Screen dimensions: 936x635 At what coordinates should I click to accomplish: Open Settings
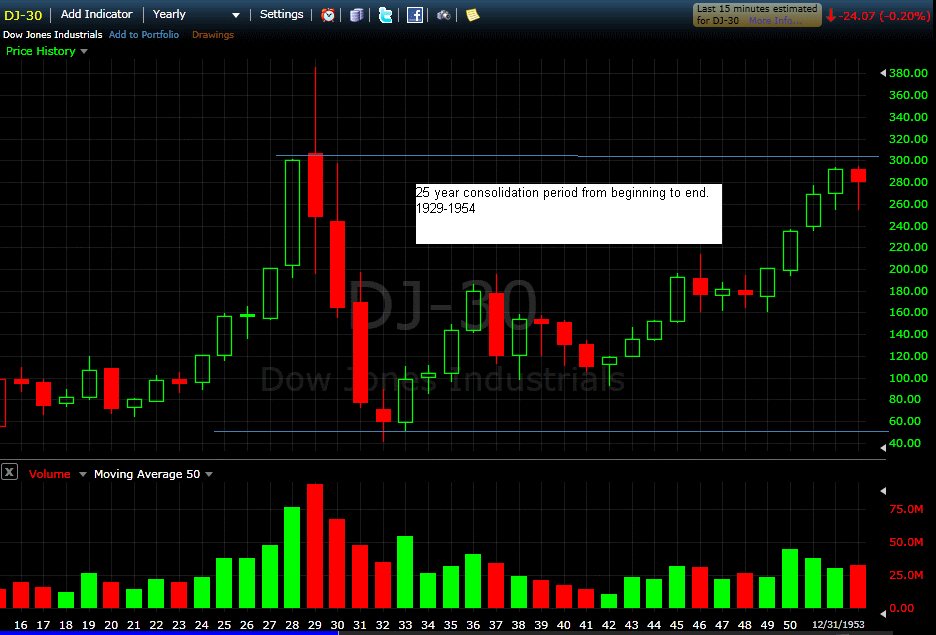pyautogui.click(x=281, y=14)
